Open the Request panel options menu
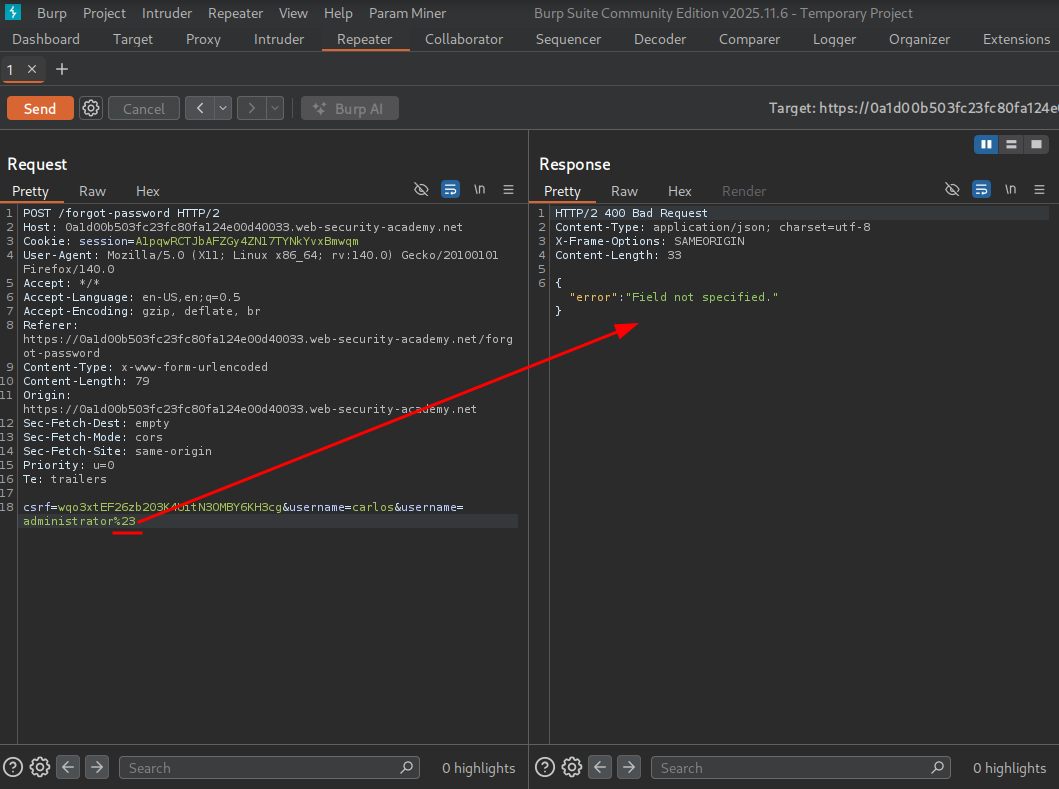 pos(509,190)
